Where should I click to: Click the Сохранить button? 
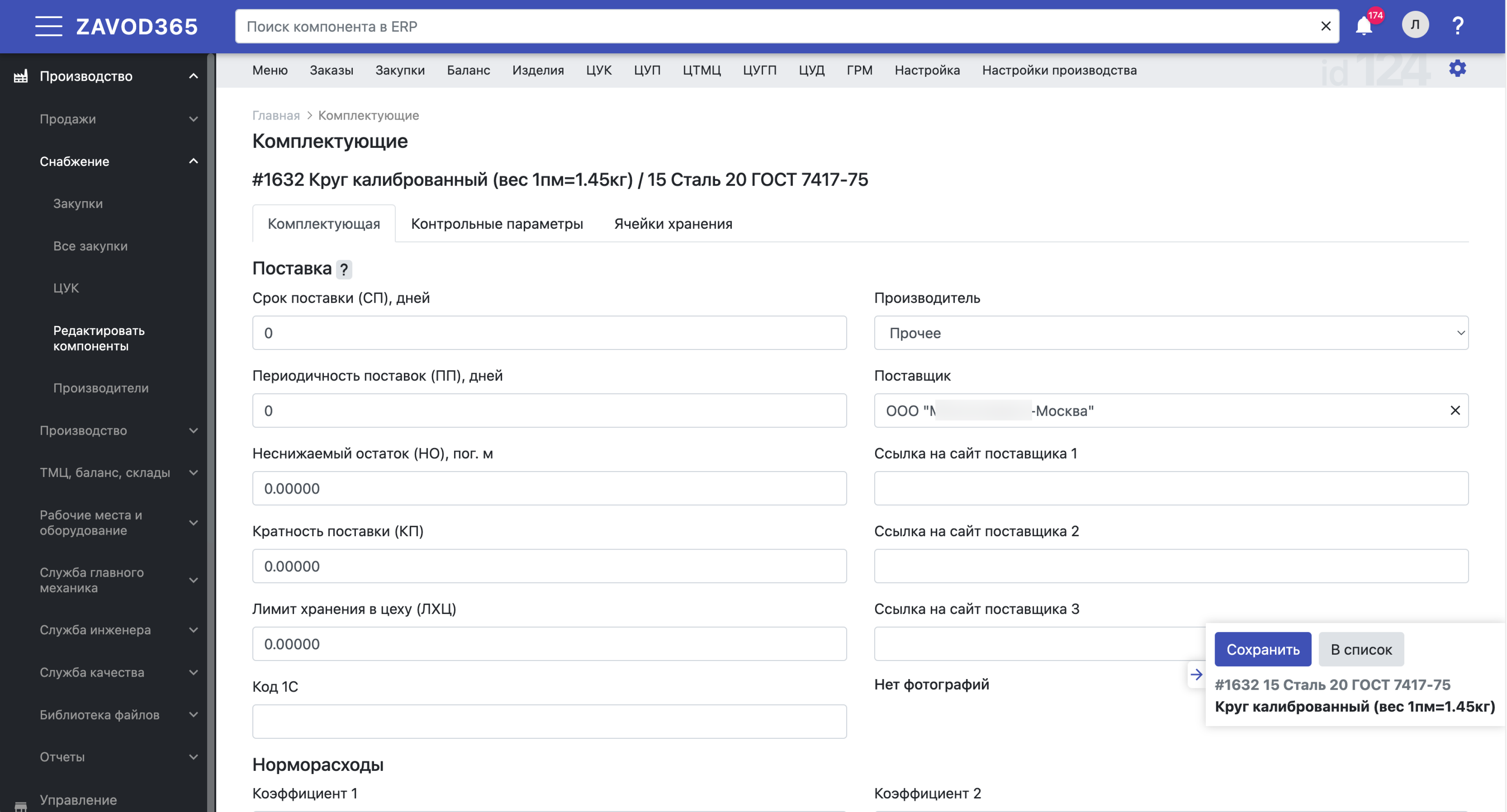[x=1263, y=649]
